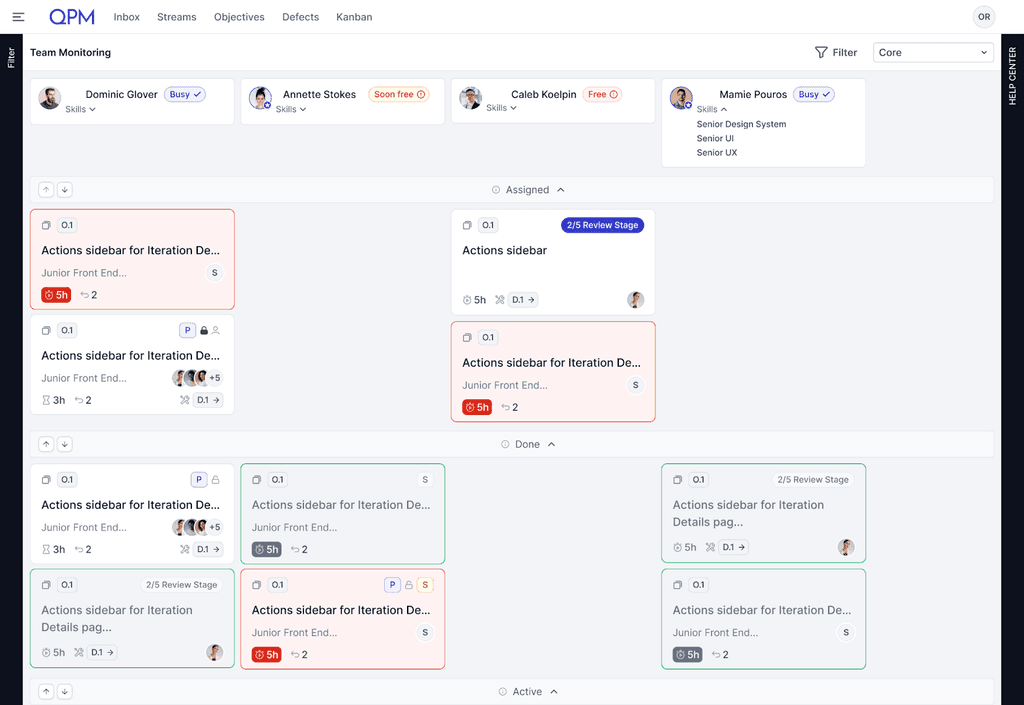Click the copy icon on the first Assigned card
The height and width of the screenshot is (705, 1024).
click(x=46, y=225)
